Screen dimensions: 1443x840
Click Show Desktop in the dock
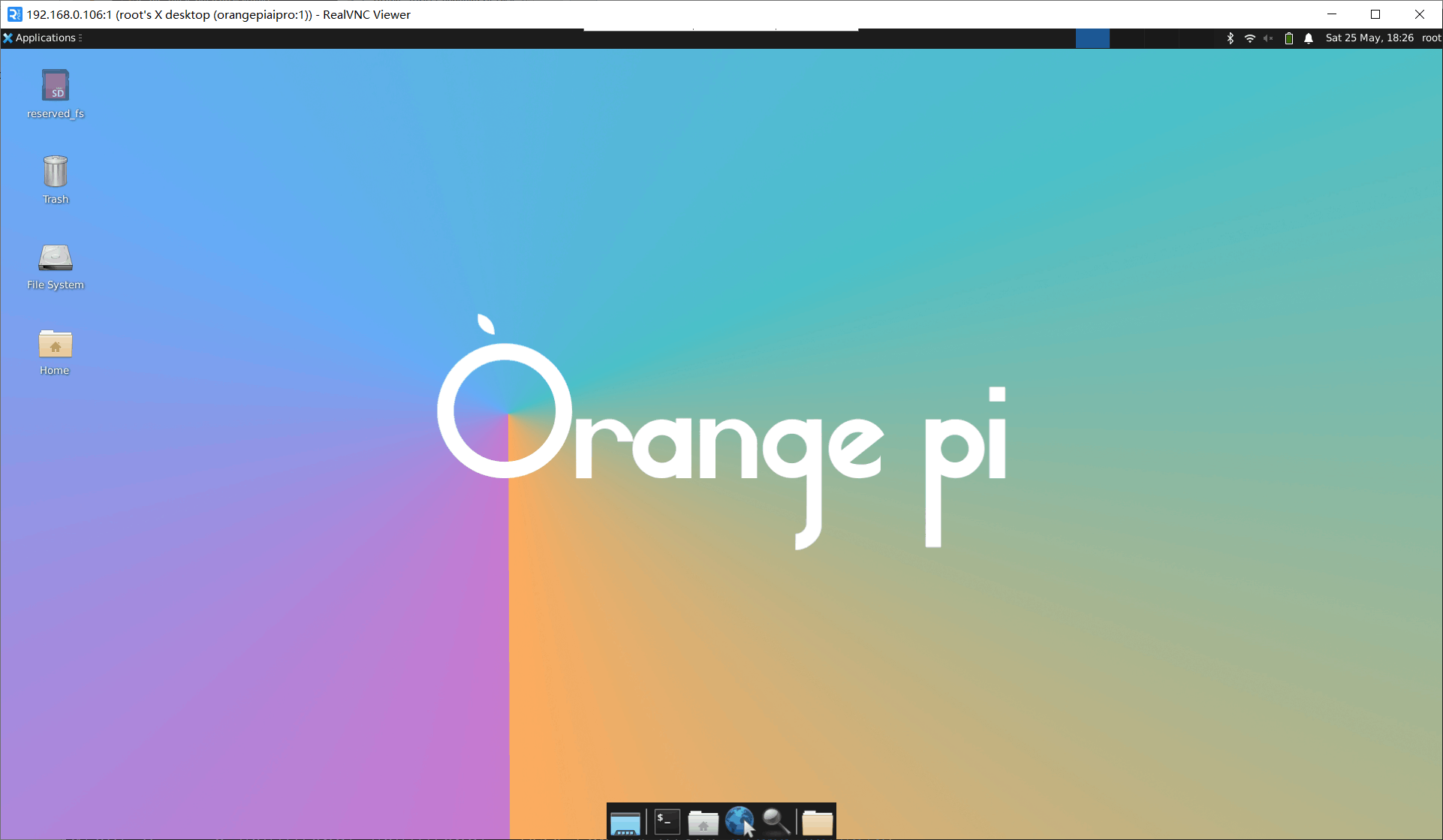point(625,823)
